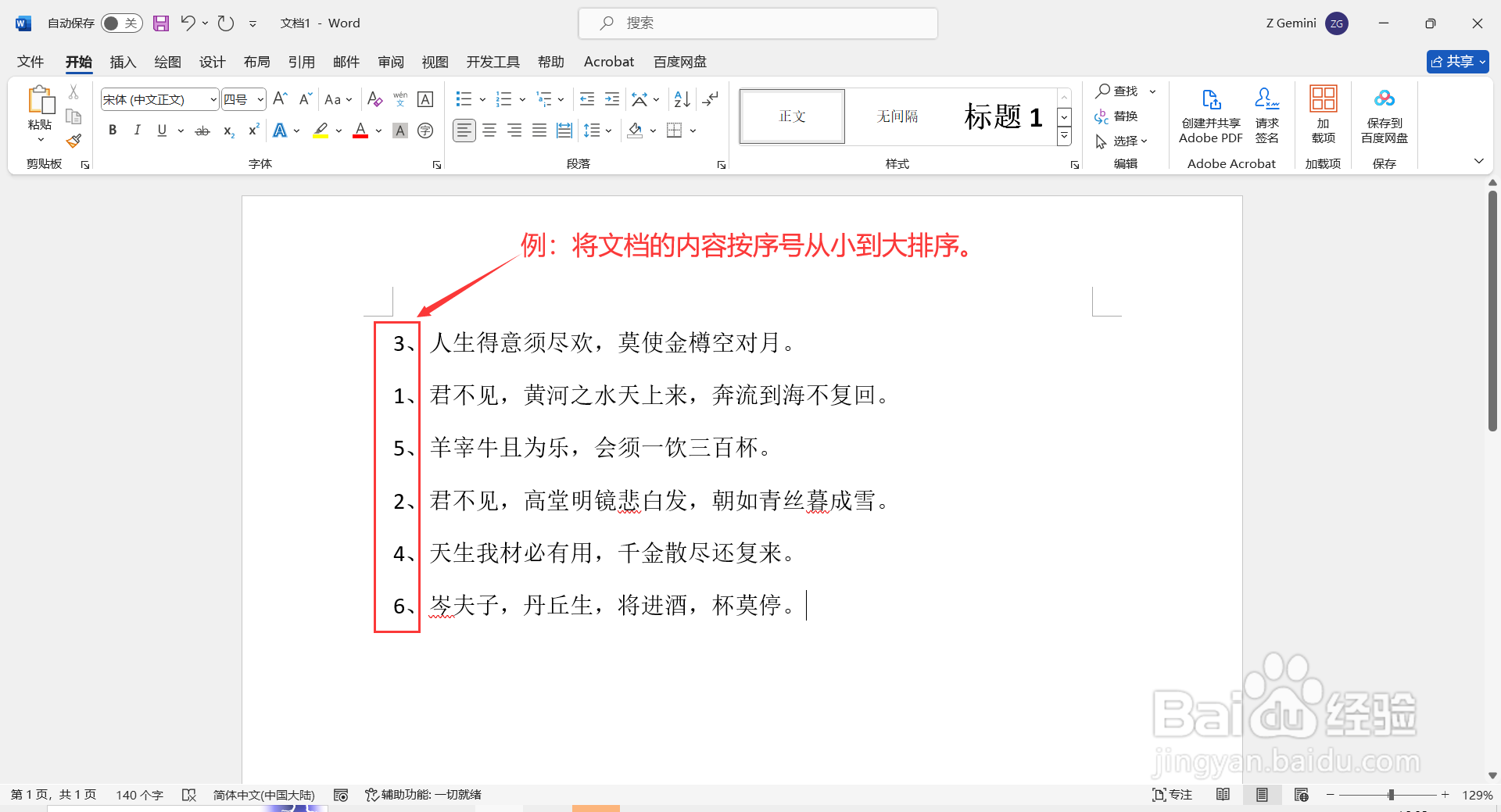The height and width of the screenshot is (812, 1501).
Task: Switch to the 插入 ribbon tab
Action: (122, 61)
